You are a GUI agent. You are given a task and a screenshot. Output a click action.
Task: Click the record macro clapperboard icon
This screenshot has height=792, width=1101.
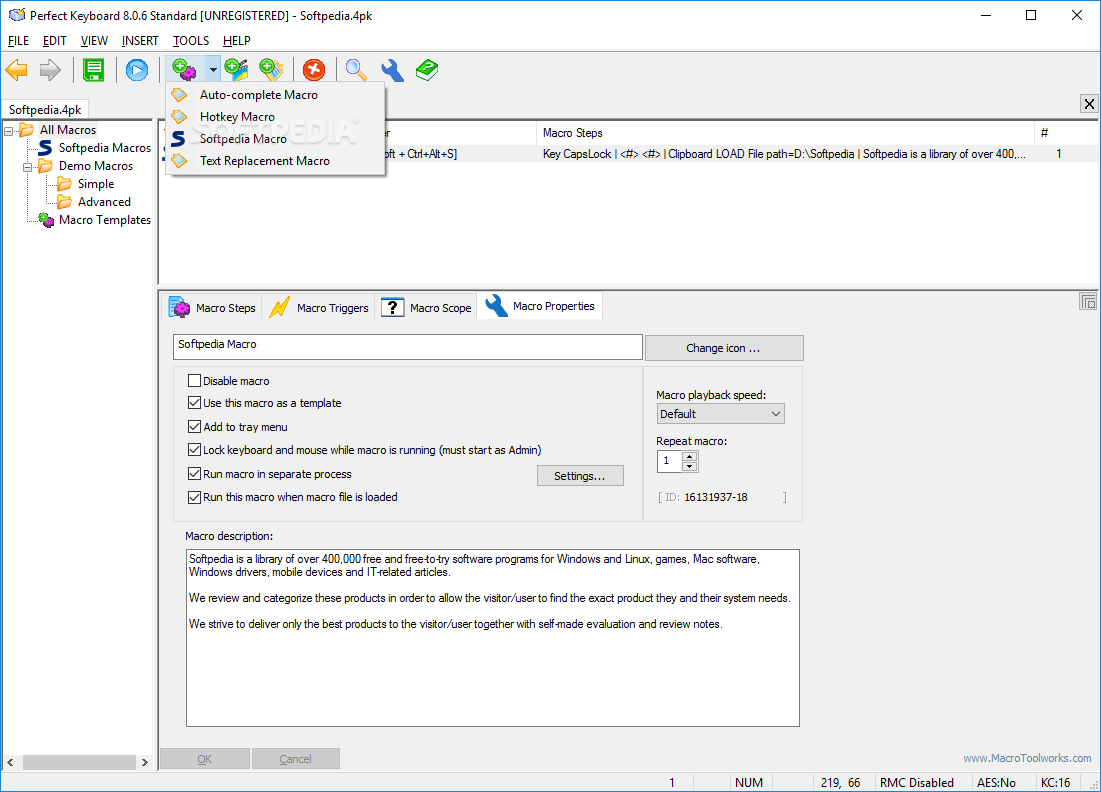(x=236, y=70)
